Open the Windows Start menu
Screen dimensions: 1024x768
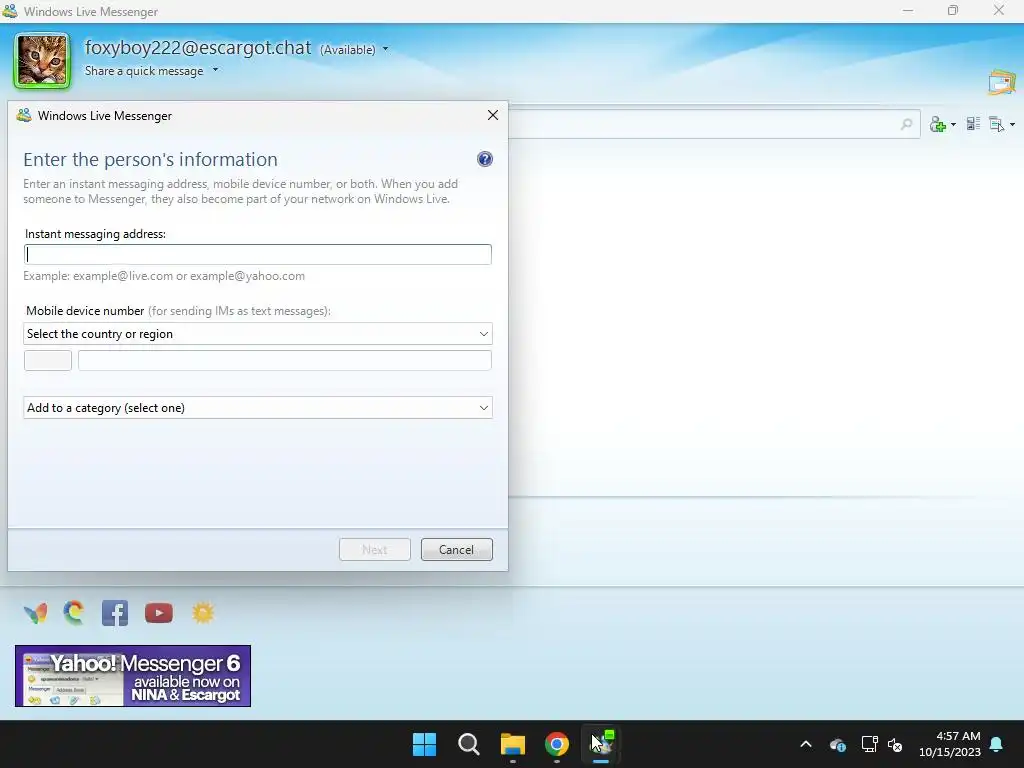[424, 744]
